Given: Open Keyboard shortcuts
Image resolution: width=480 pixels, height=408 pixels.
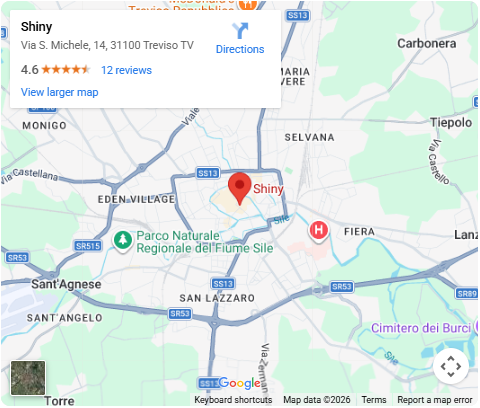Looking at the screenshot, I should pos(233,400).
